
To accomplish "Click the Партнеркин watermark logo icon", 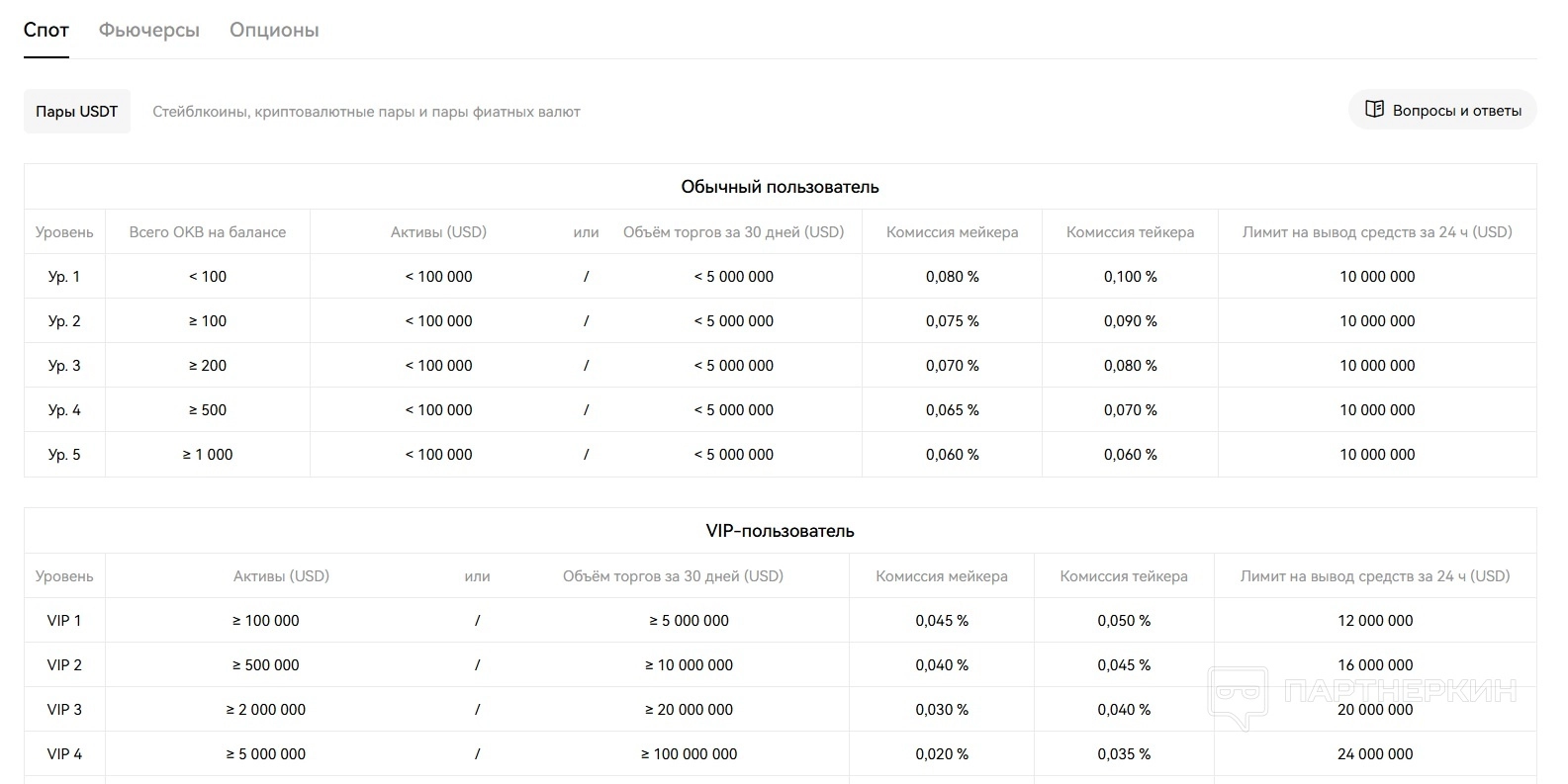I will click(x=1237, y=695).
